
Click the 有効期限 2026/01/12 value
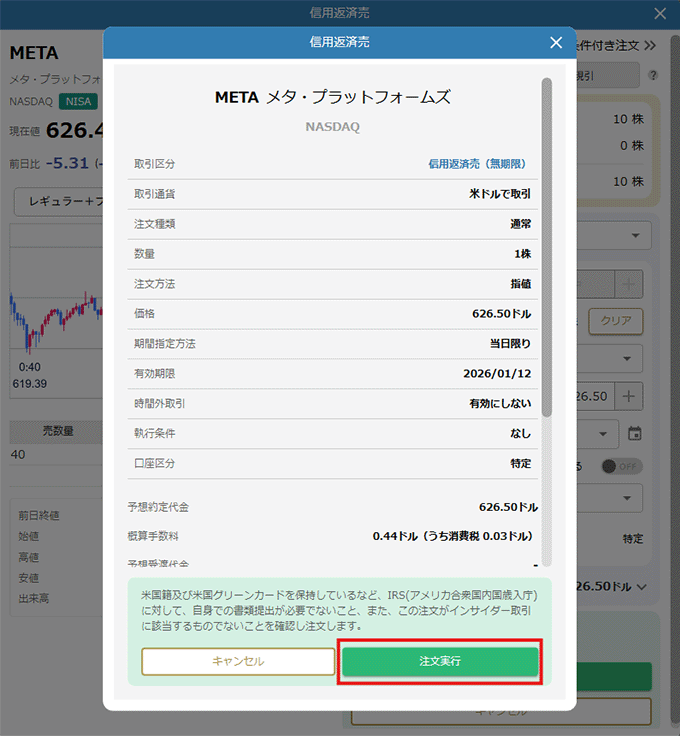(497, 374)
